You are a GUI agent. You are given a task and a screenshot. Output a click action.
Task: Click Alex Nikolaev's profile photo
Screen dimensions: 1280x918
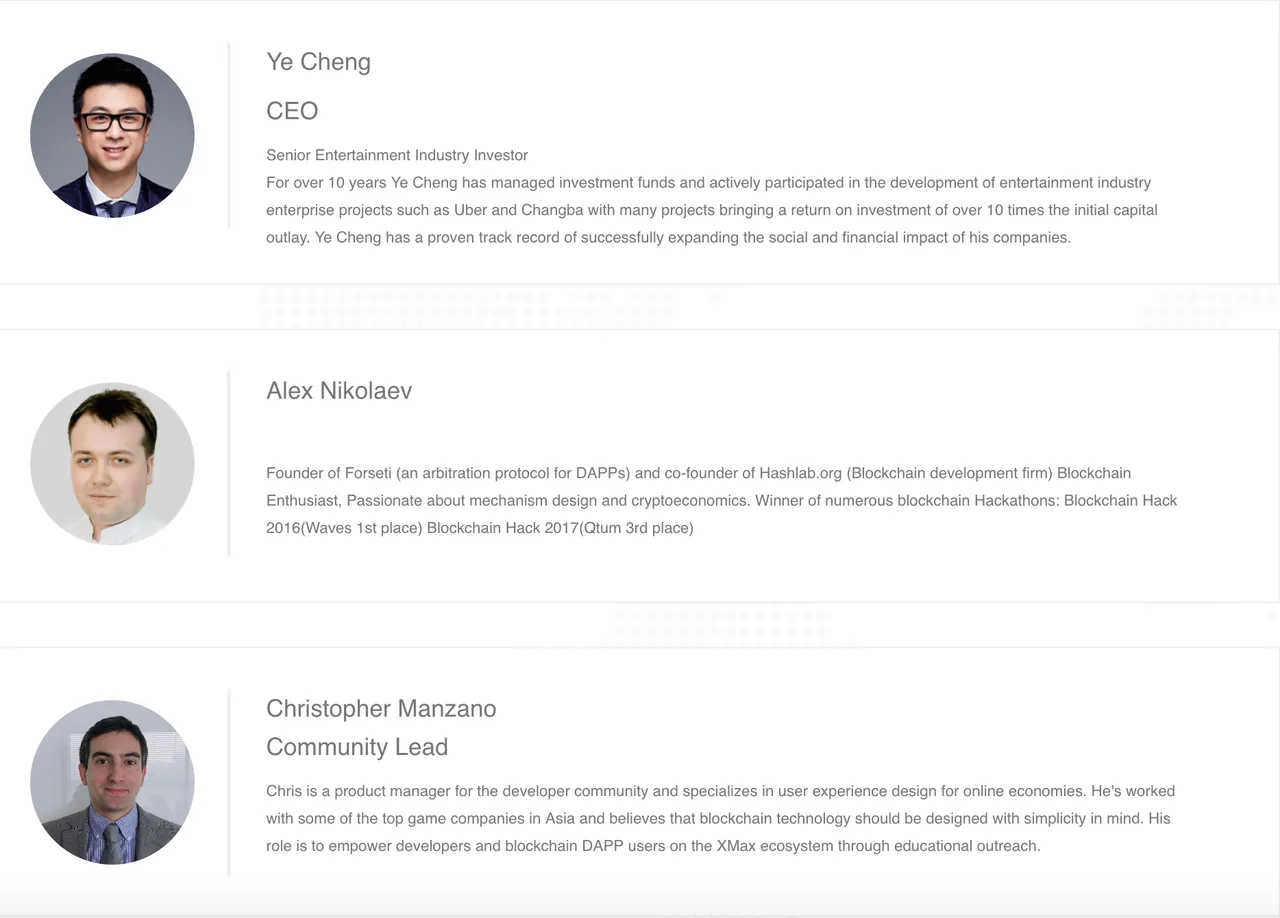pos(112,464)
